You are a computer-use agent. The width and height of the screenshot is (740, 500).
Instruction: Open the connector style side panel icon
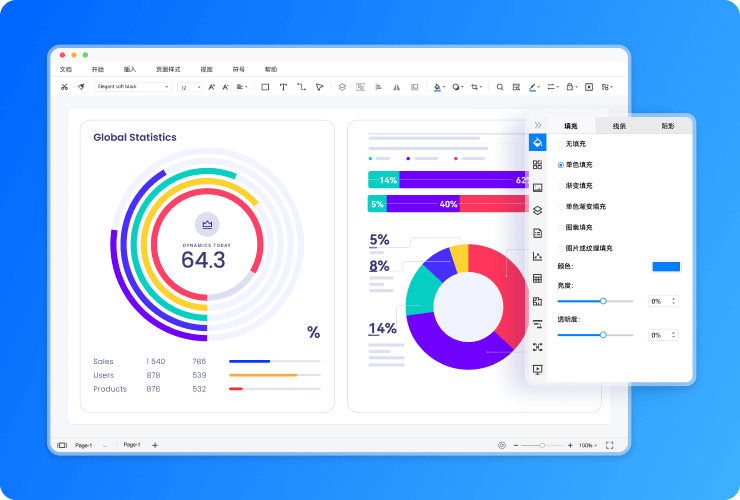tap(538, 324)
